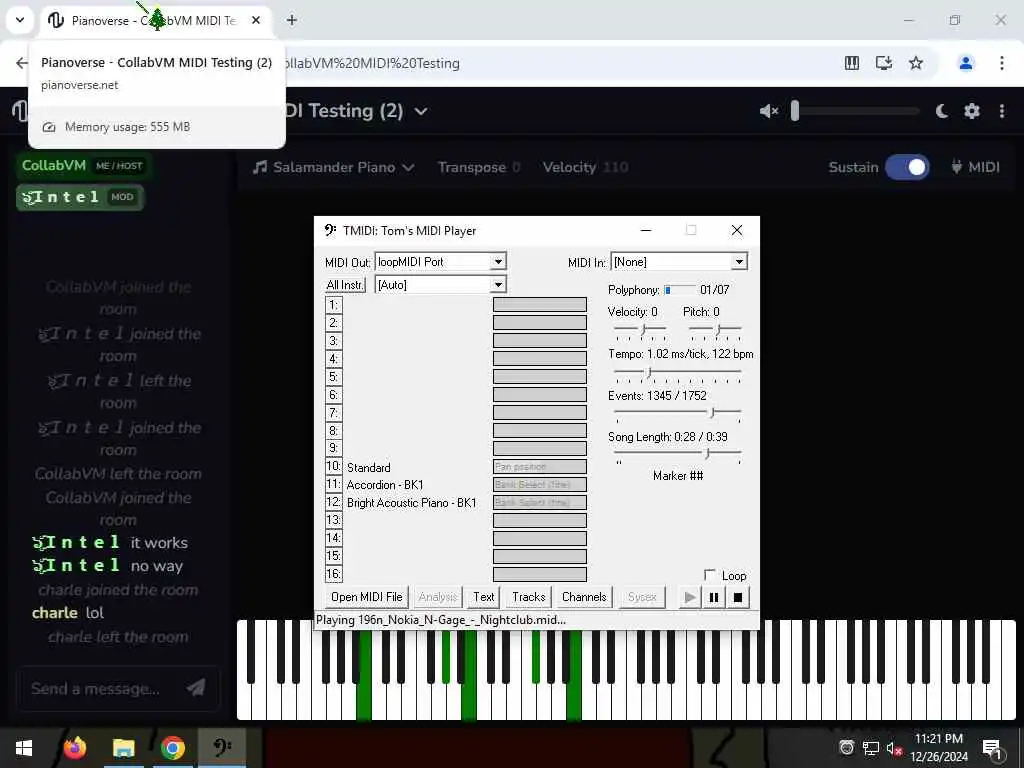The height and width of the screenshot is (768, 1024).
Task: Toggle channel 5 button in TMIDI
Action: (333, 377)
